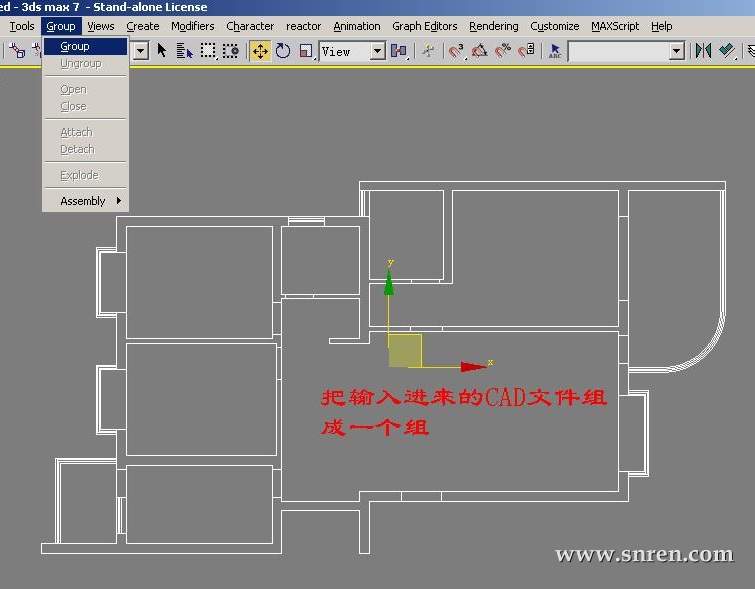
Task: Open the Rendering menu
Action: [x=494, y=26]
